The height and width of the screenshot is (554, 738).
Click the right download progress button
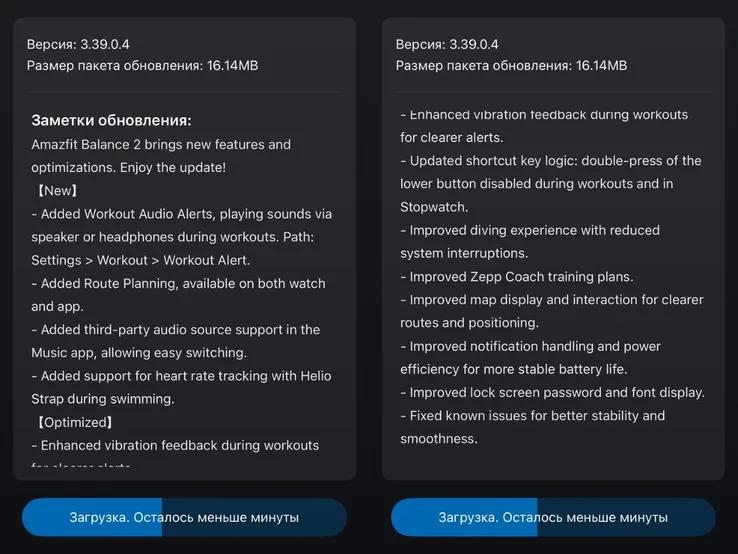click(553, 517)
